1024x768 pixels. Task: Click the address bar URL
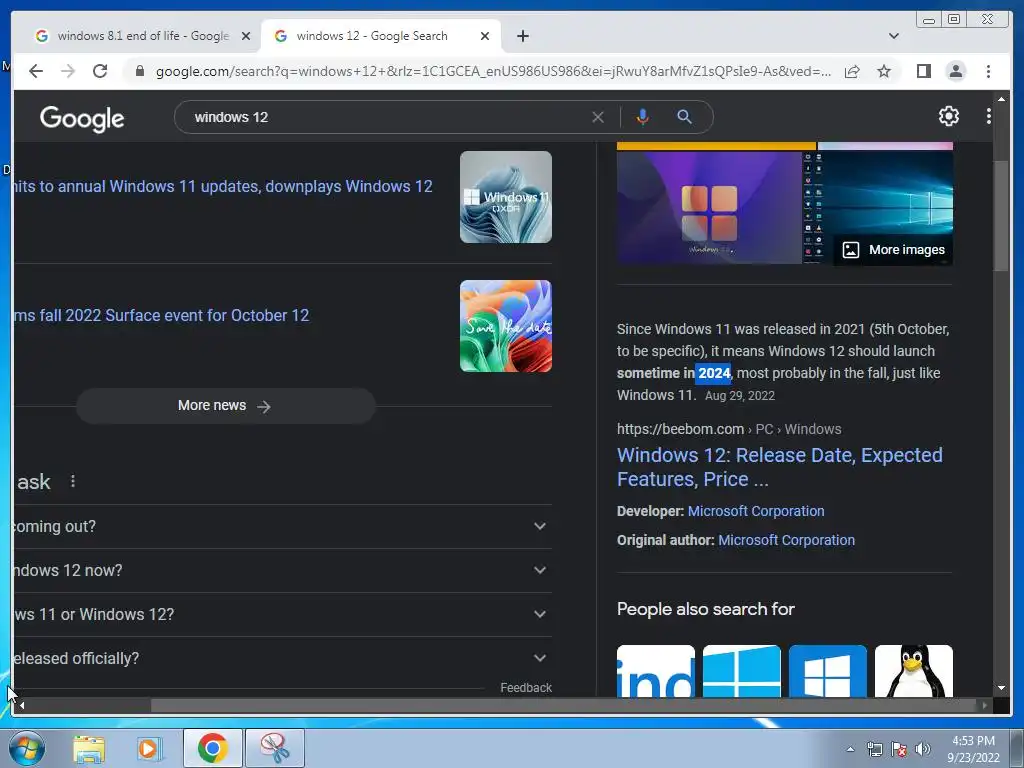click(x=493, y=71)
